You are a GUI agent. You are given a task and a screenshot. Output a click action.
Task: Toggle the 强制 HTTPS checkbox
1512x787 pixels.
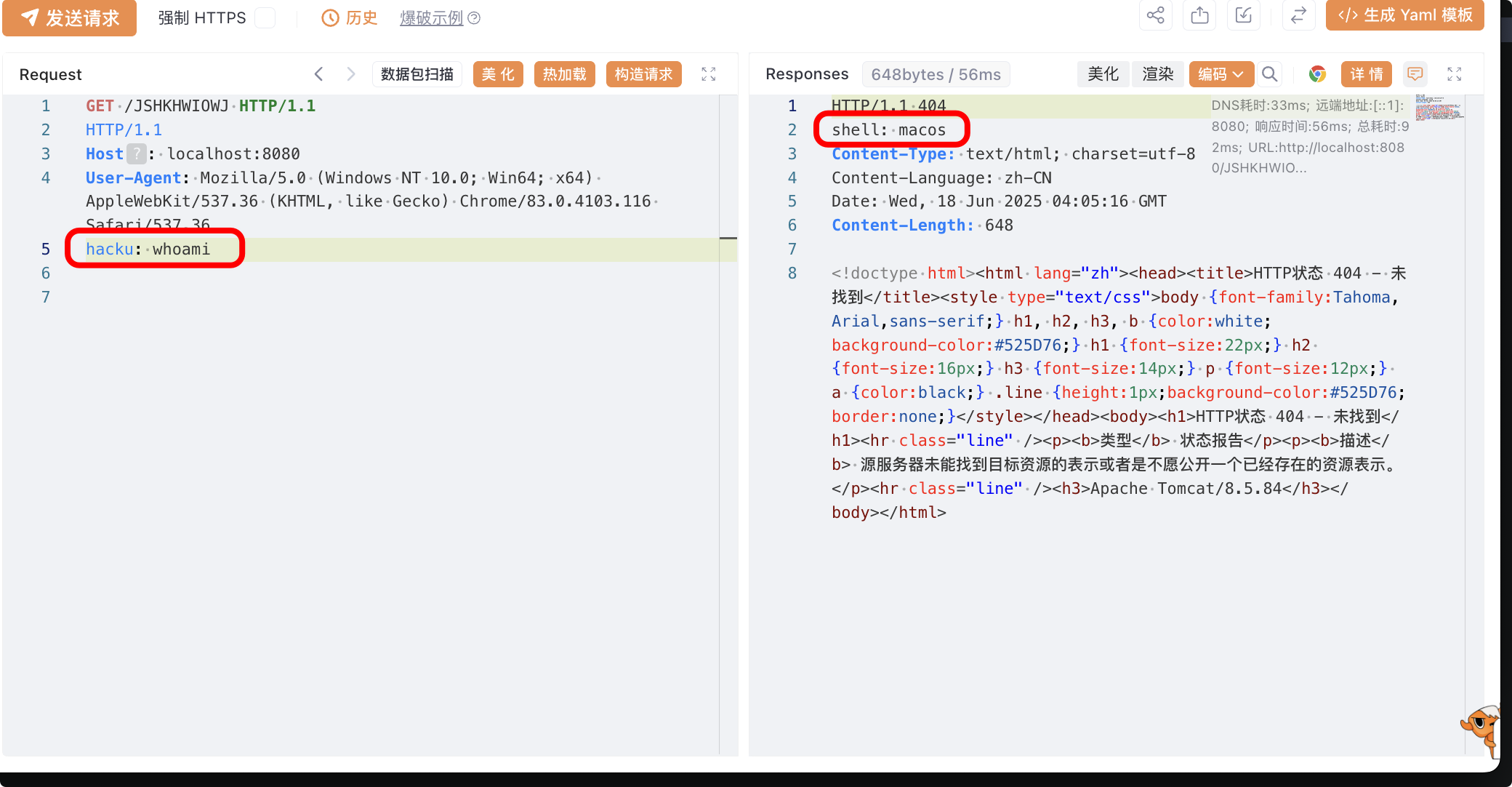[265, 18]
